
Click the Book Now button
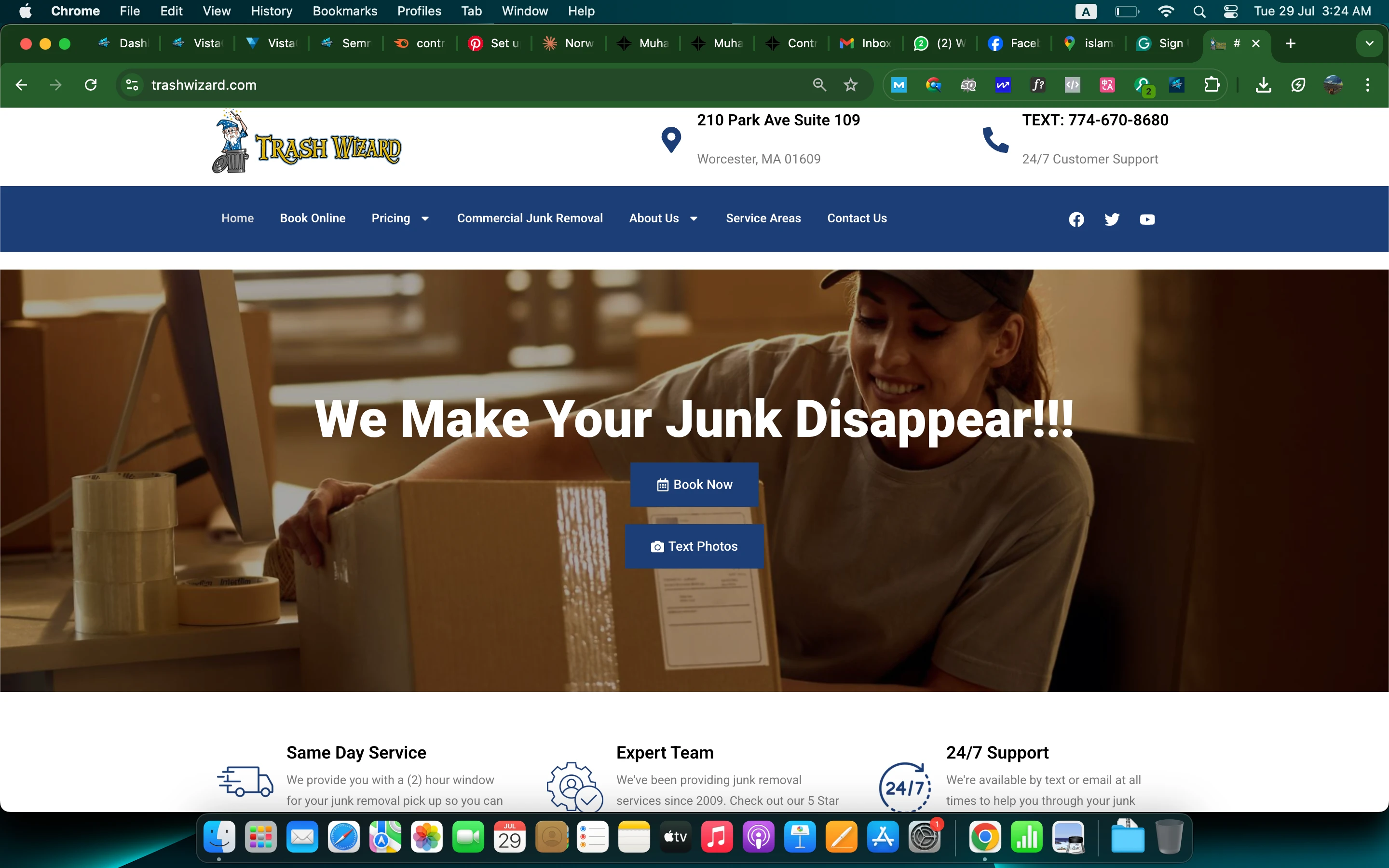pyautogui.click(x=694, y=485)
